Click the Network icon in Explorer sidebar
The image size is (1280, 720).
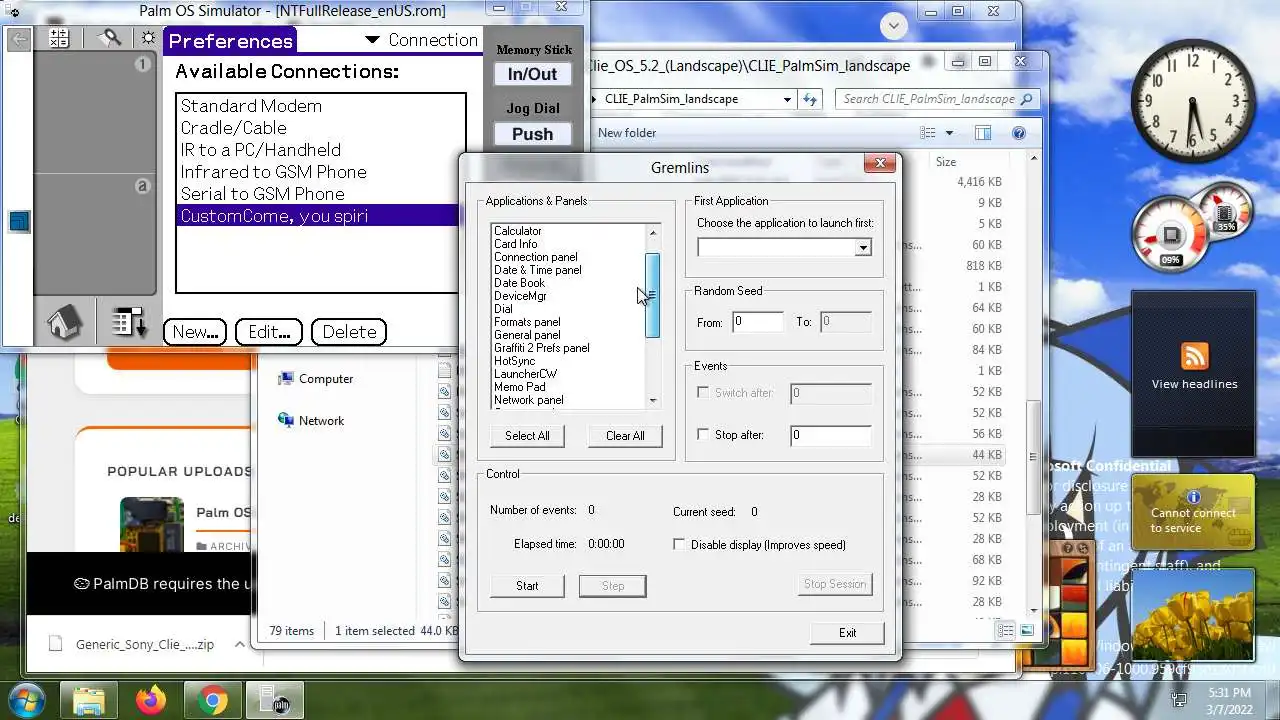point(286,421)
